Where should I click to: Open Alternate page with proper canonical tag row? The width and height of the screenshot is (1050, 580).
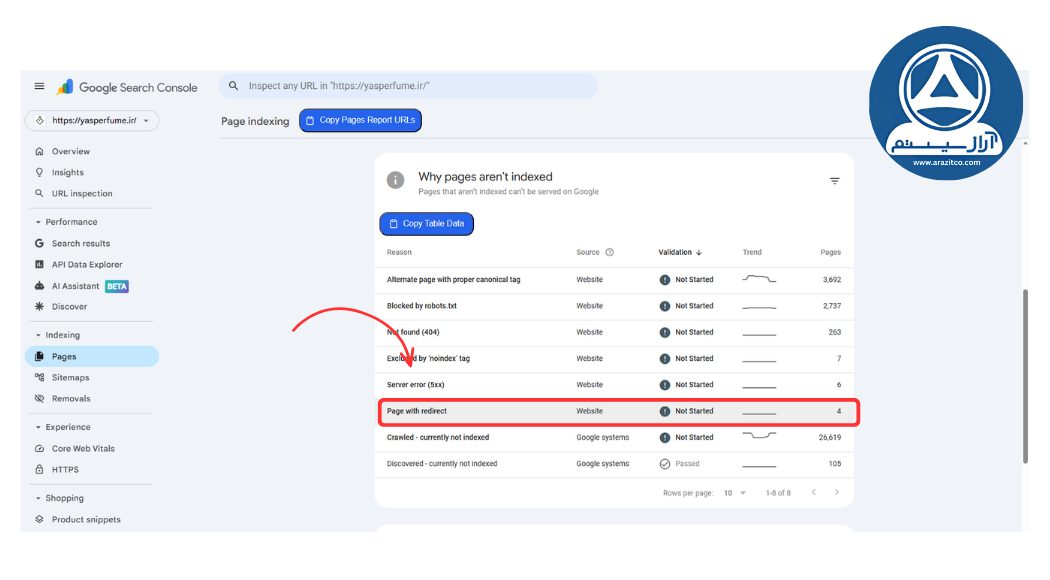(x=614, y=279)
